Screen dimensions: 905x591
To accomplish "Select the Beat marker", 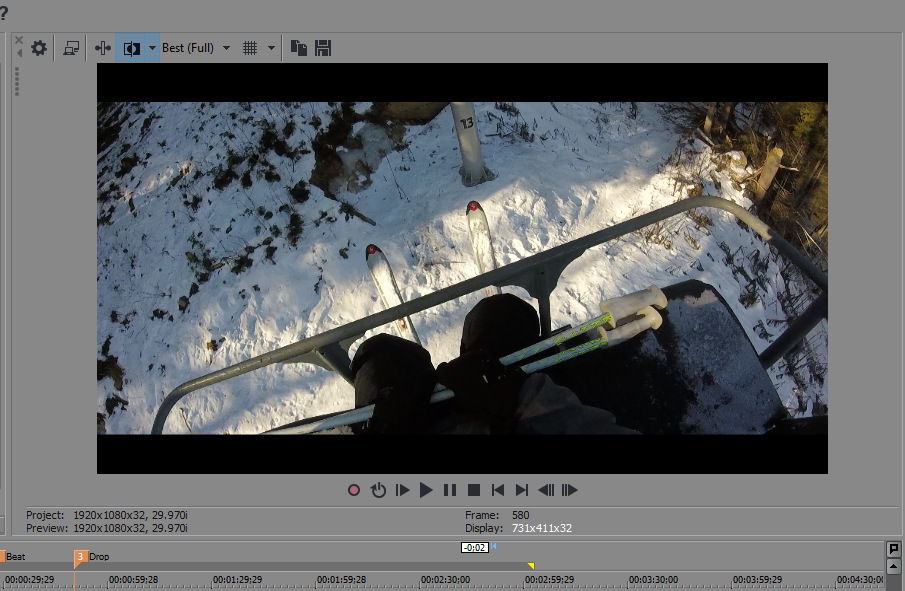I will coord(13,556).
